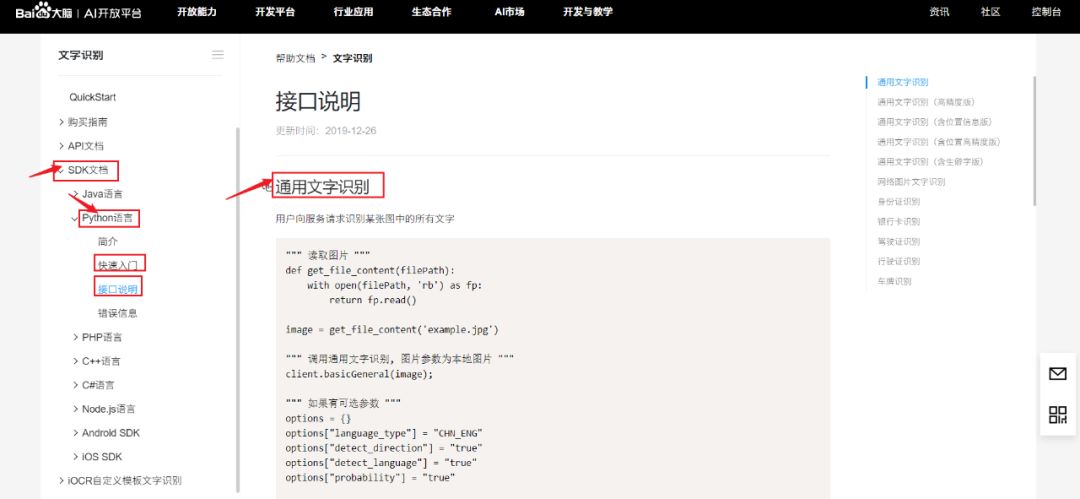This screenshot has height=499, width=1080.
Task: Click the 接口说明 page heading
Action: [318, 102]
